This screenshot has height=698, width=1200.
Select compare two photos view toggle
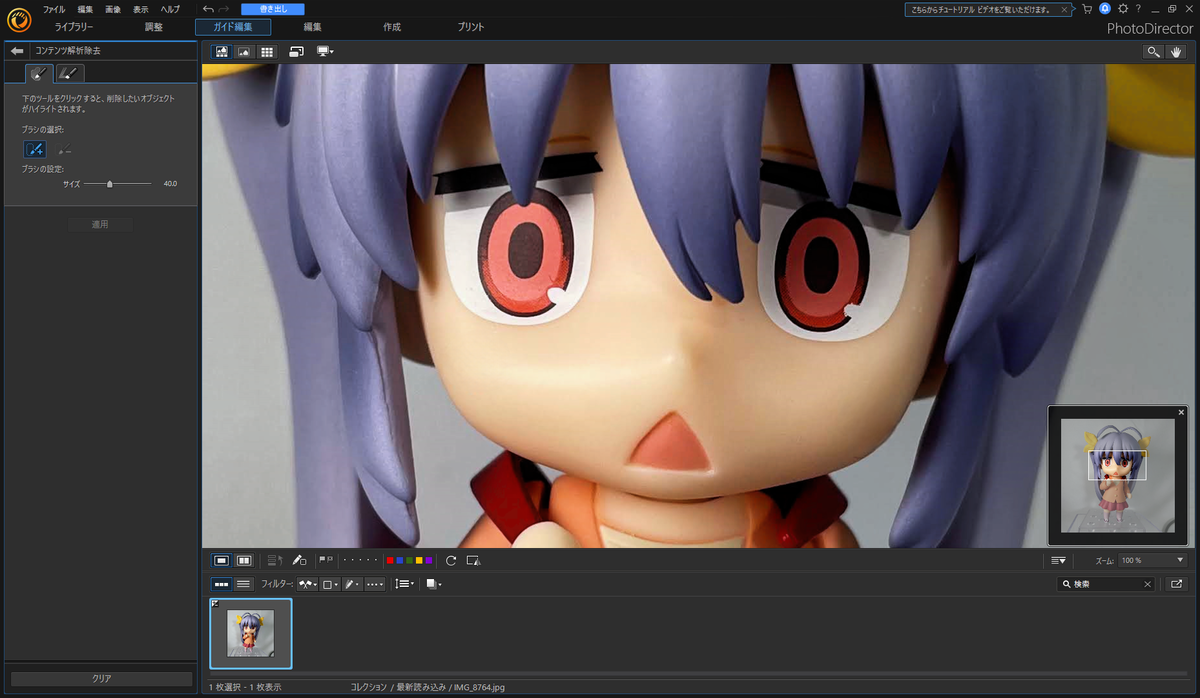coord(244,560)
